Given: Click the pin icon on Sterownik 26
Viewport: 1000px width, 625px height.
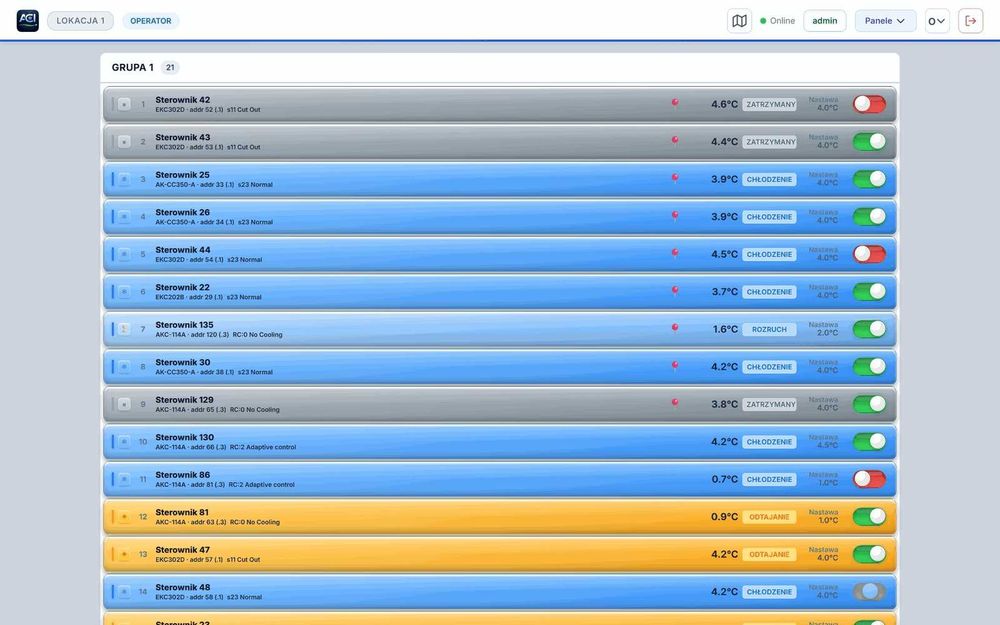Looking at the screenshot, I should click(675, 216).
